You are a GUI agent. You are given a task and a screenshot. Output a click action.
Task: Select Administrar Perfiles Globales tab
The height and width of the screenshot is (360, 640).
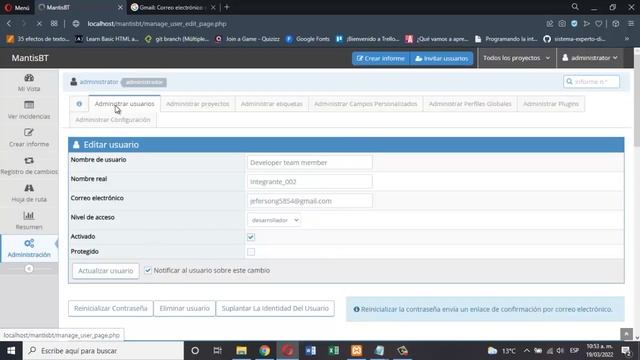470,104
